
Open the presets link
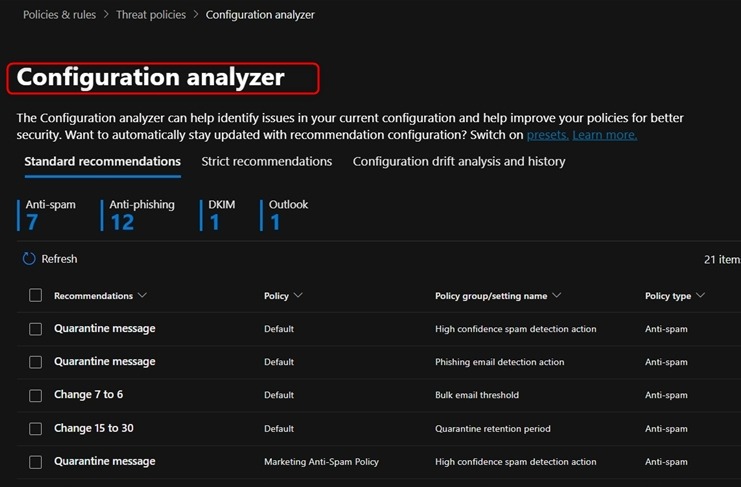tap(547, 135)
